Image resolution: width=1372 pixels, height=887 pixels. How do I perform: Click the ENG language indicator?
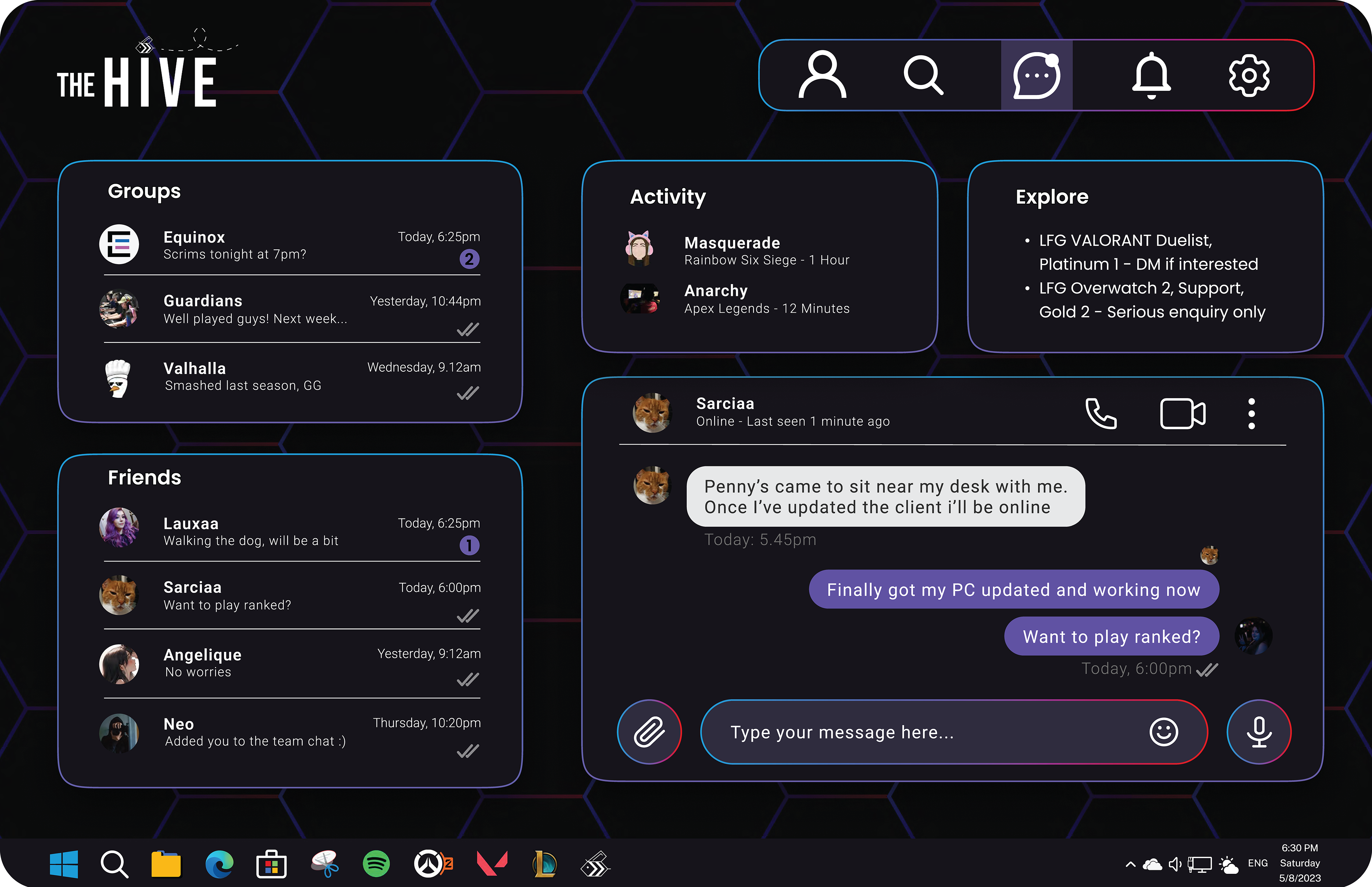[1257, 863]
